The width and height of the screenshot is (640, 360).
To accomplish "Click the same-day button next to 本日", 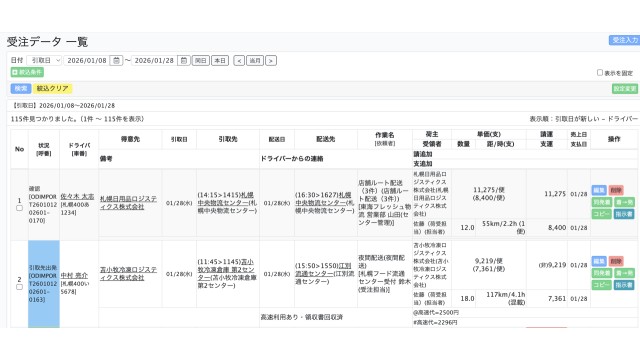I will (200, 60).
